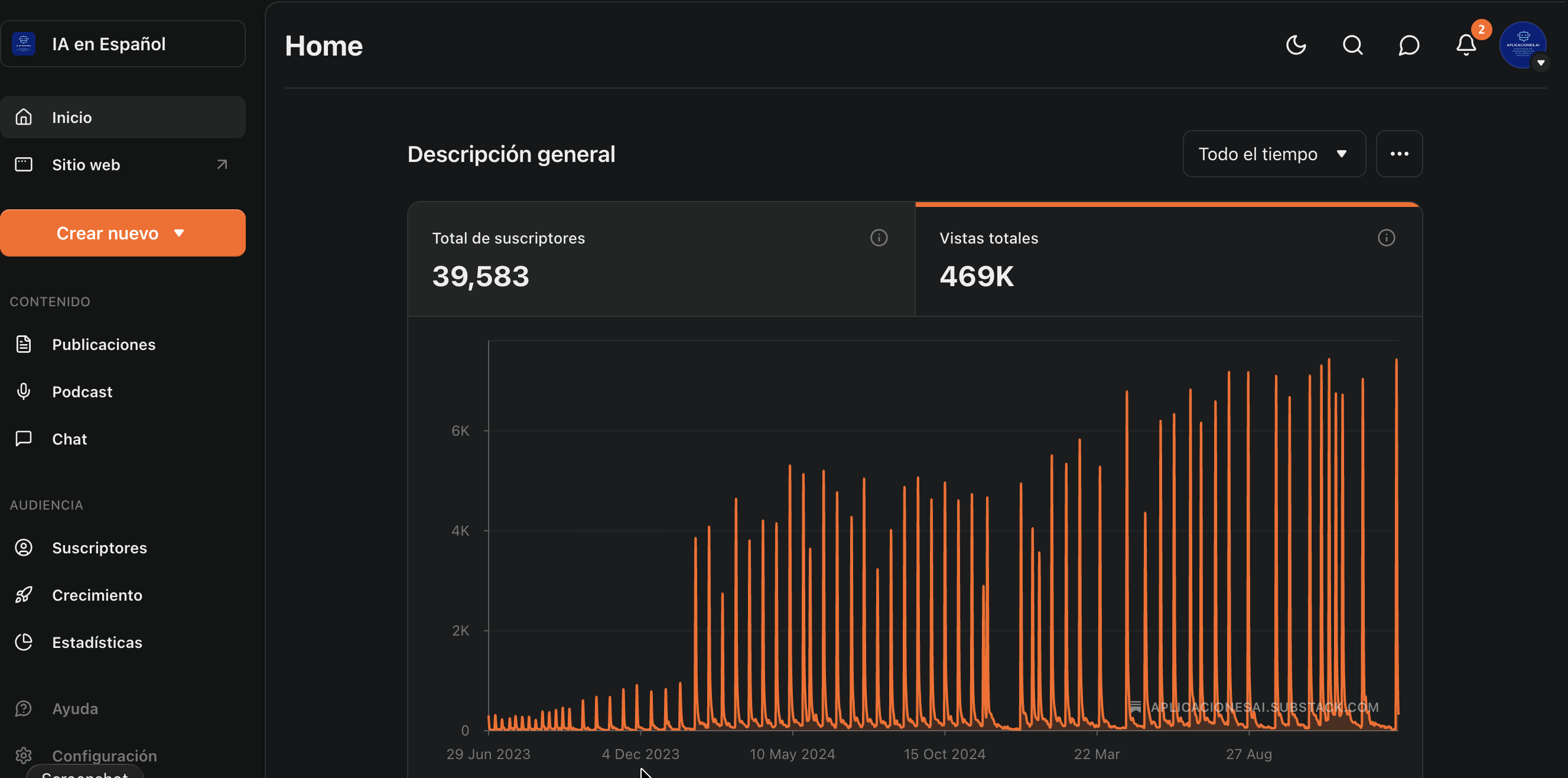Open notifications bell with 2 badge
Viewport: 1568px width, 778px height.
(x=1466, y=45)
